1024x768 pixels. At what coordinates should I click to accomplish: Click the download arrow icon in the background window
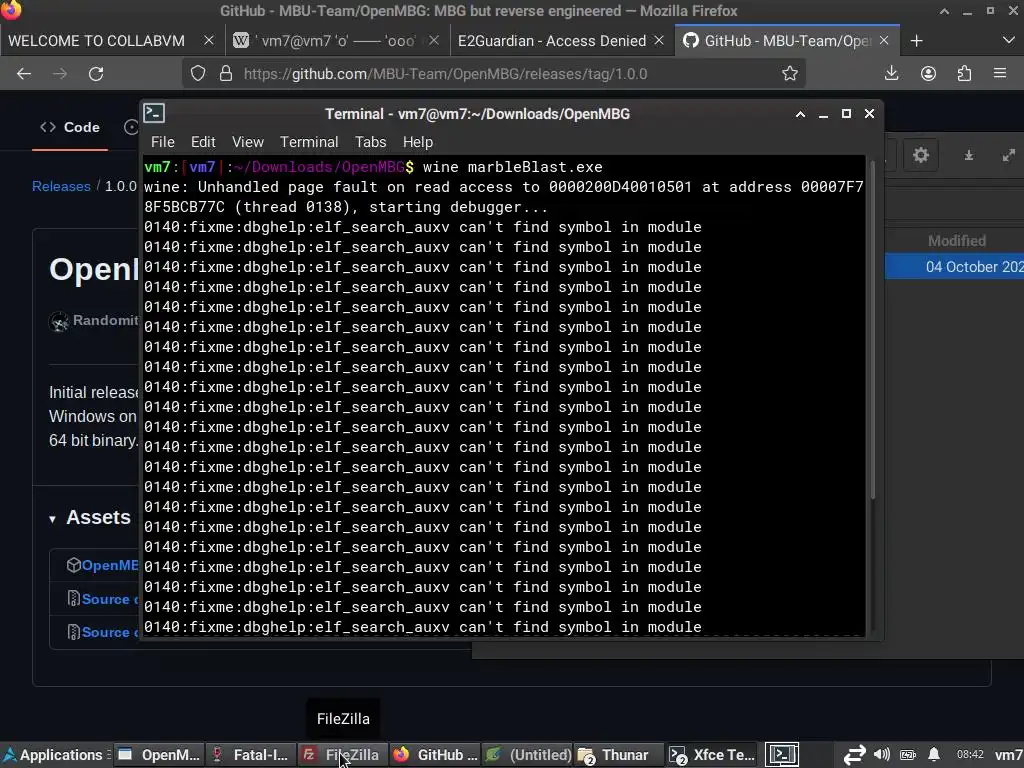click(x=969, y=155)
